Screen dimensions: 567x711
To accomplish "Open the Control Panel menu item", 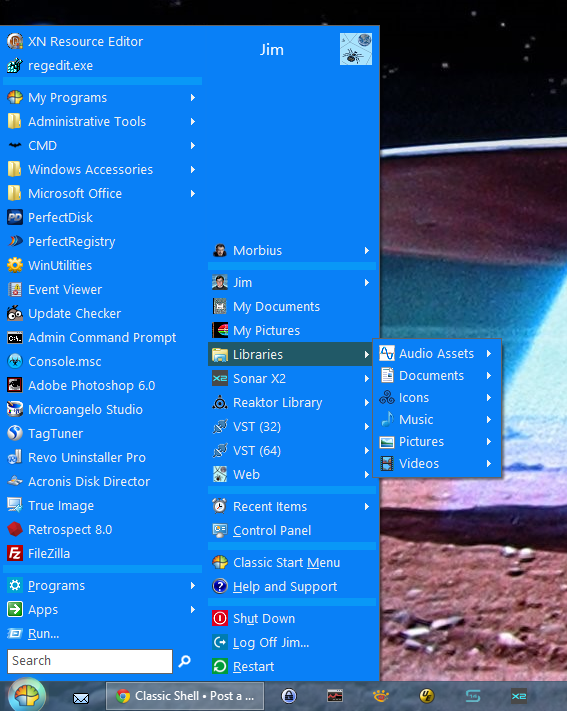I will point(292,531).
